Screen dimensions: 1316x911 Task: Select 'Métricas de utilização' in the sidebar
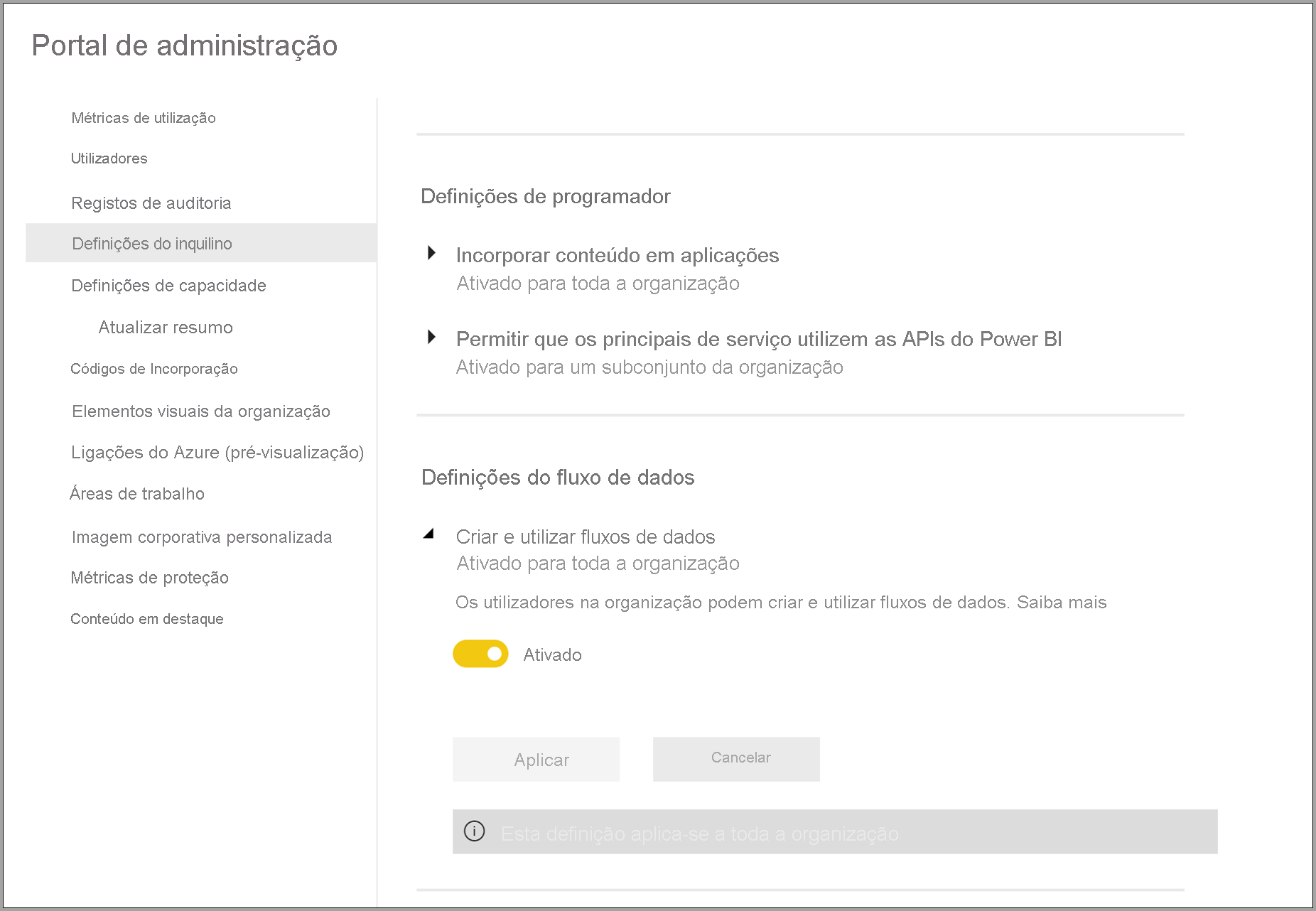tap(143, 118)
